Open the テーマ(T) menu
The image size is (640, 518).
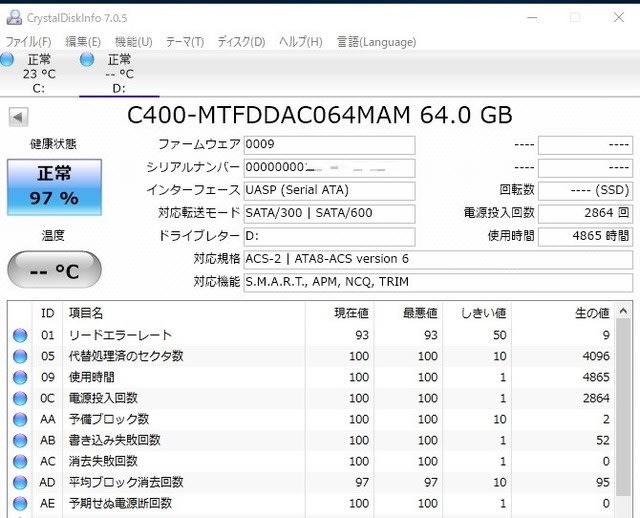185,42
